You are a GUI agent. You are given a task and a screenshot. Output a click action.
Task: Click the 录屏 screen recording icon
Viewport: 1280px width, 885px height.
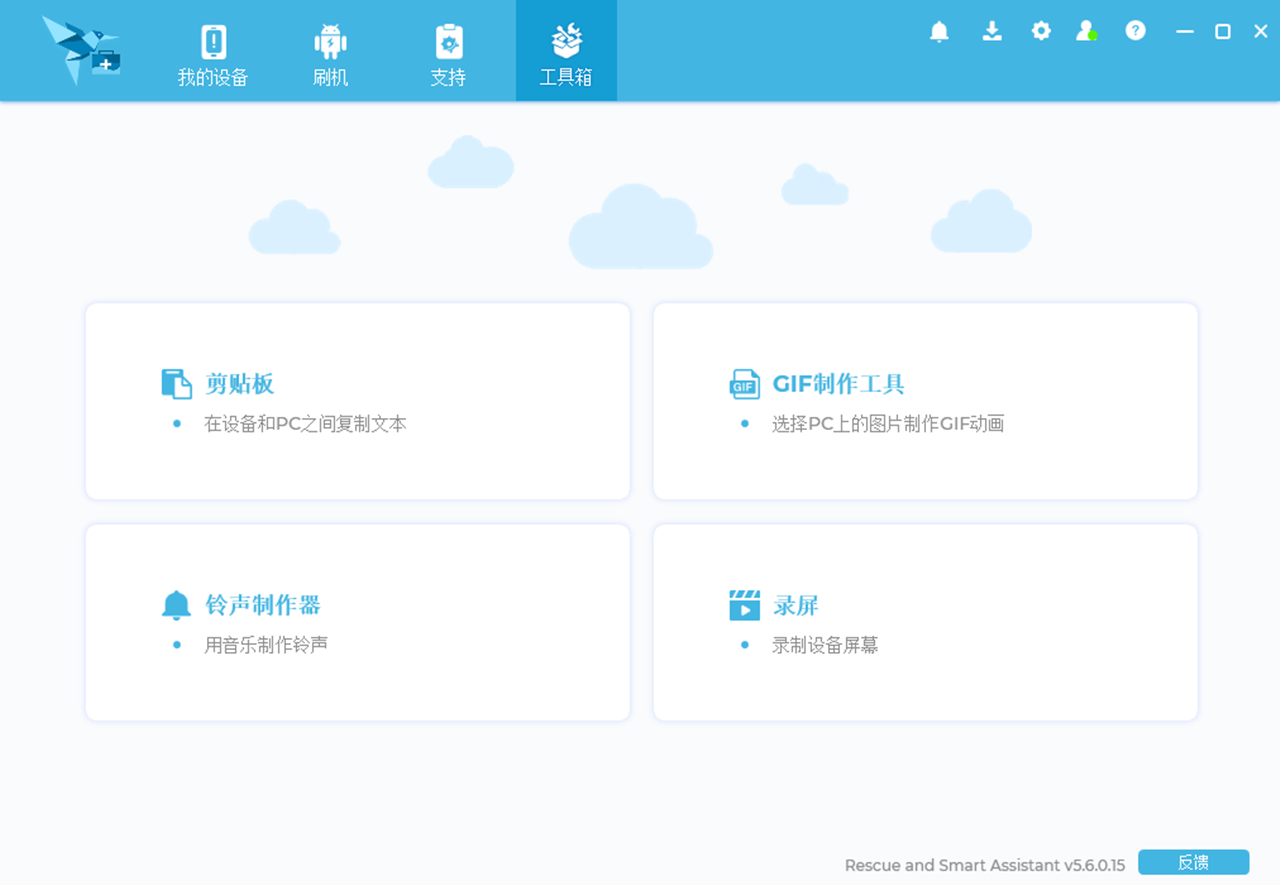[744, 604]
